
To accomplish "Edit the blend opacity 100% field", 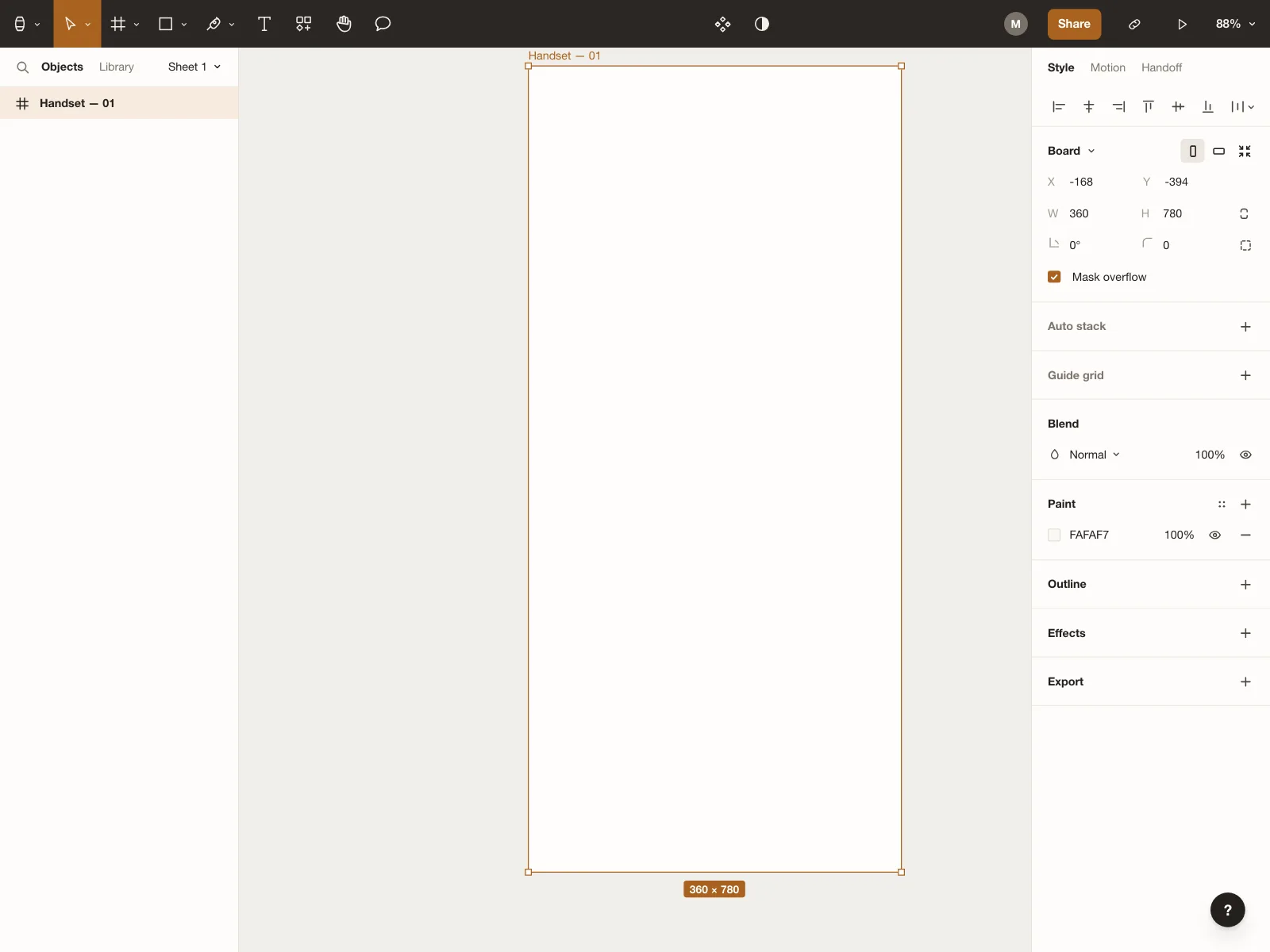I will [1210, 455].
